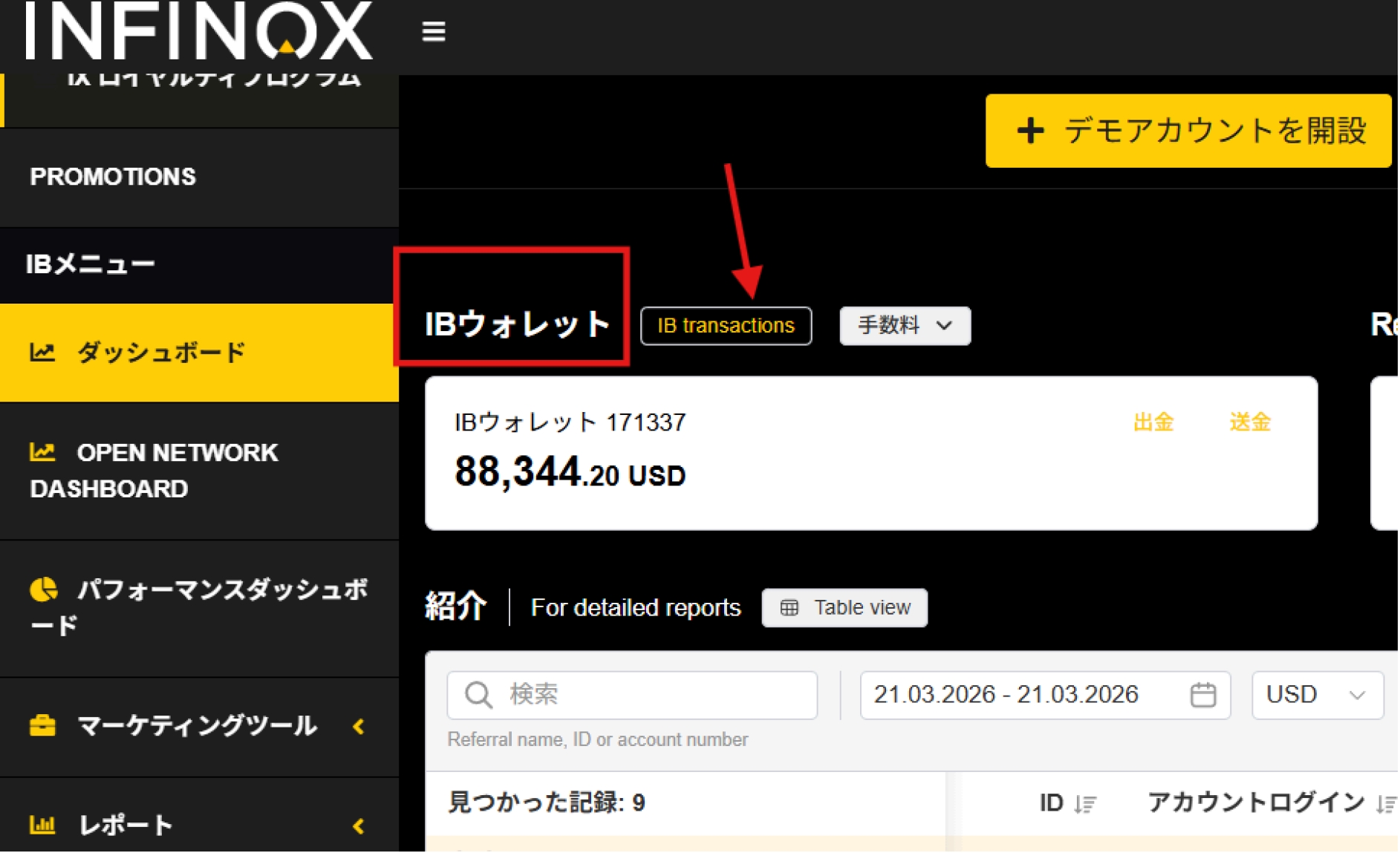Open the 手数料 dropdown
Image resolution: width=1400 pixels, height=853 pixels.
(904, 326)
